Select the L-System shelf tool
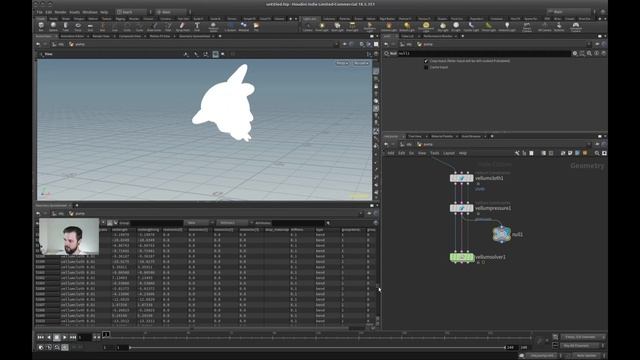 [230, 27]
